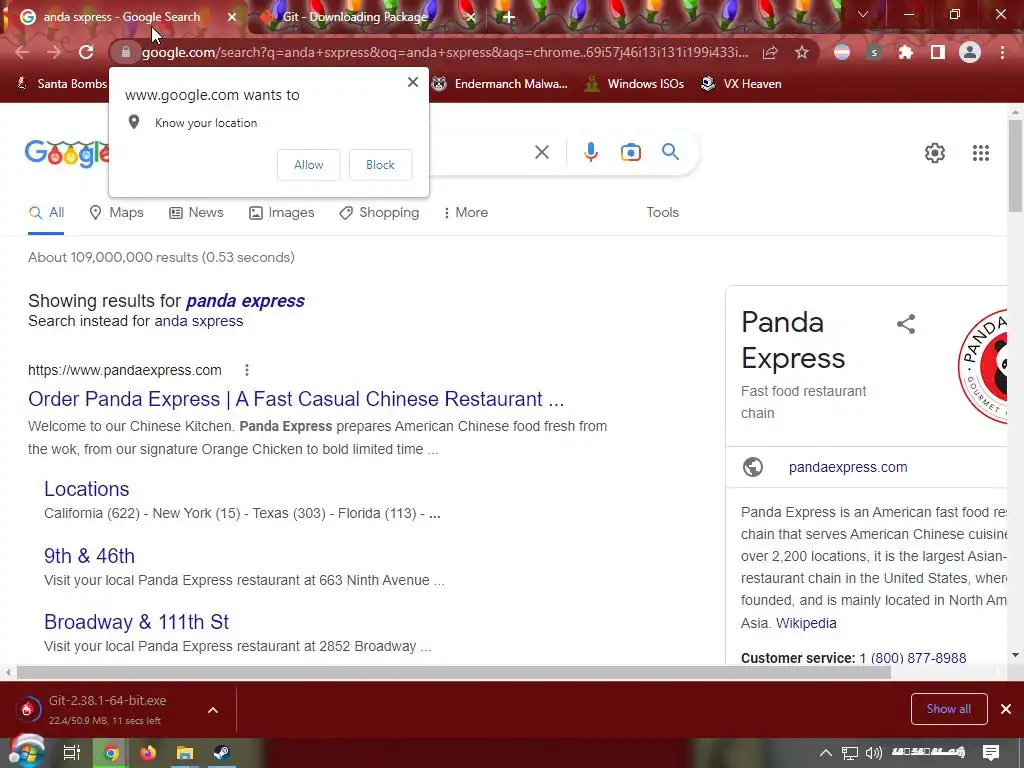Open the Locations sitelink
This screenshot has width=1024, height=768.
[x=86, y=489]
